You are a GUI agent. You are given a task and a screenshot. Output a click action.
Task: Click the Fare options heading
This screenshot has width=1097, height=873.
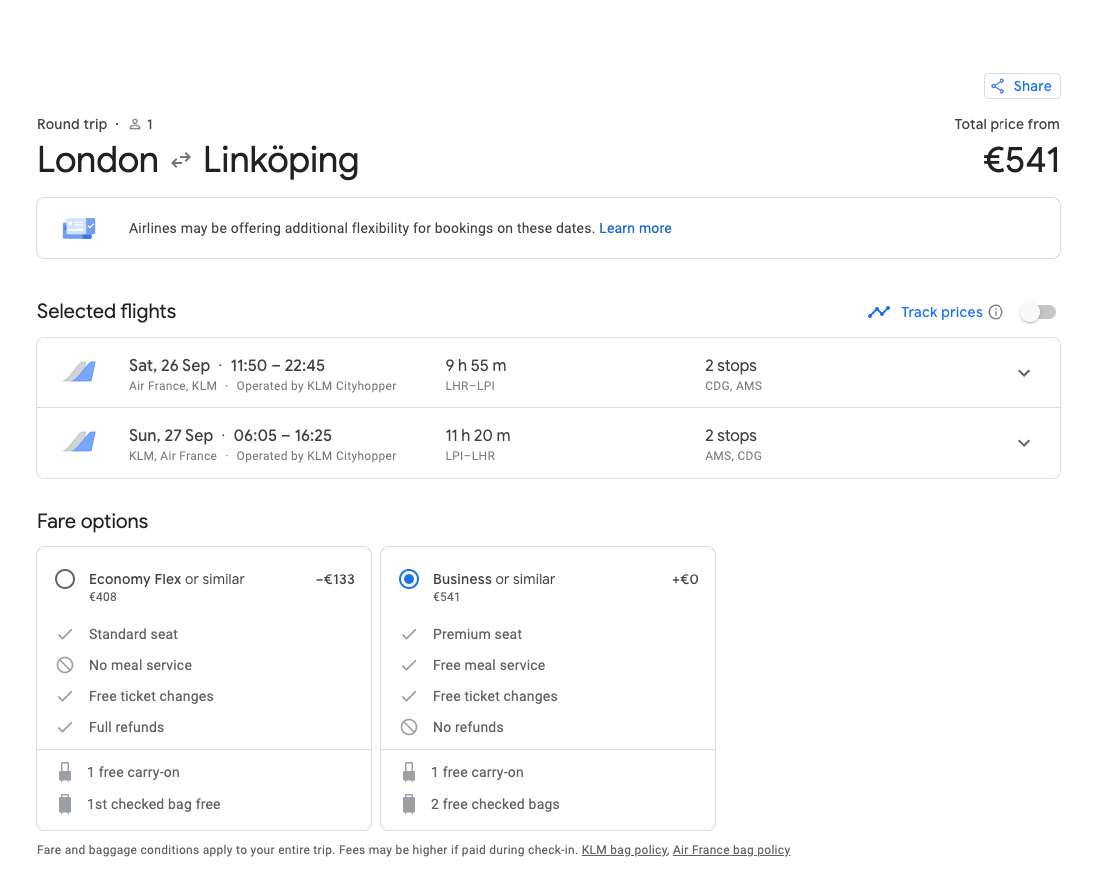(92, 521)
